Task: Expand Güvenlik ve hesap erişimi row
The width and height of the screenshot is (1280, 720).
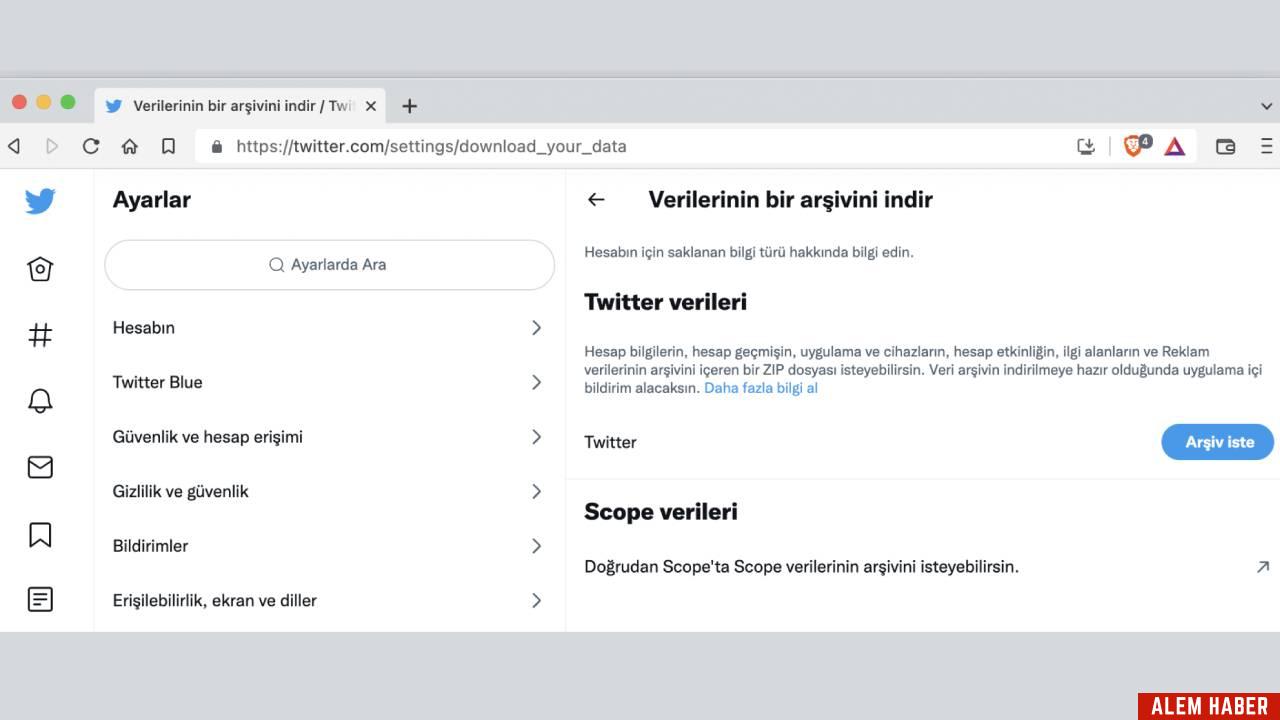Action: click(329, 437)
